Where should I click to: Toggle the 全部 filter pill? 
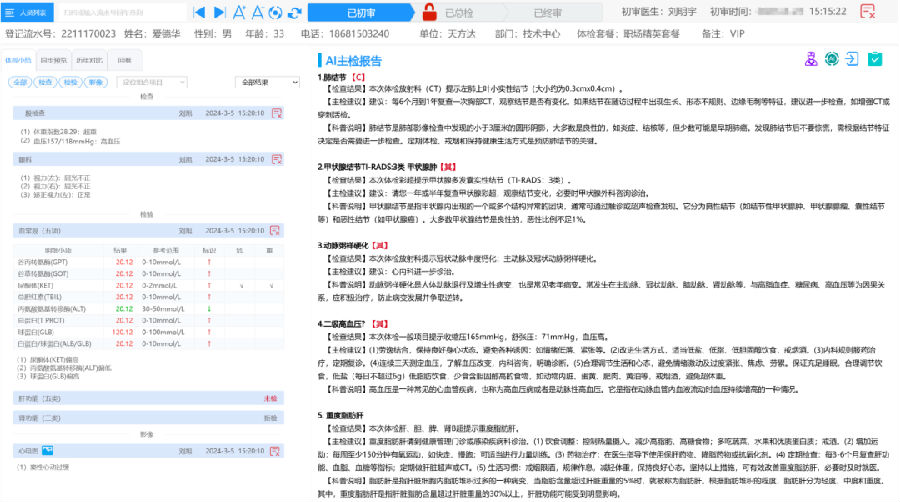point(20,82)
